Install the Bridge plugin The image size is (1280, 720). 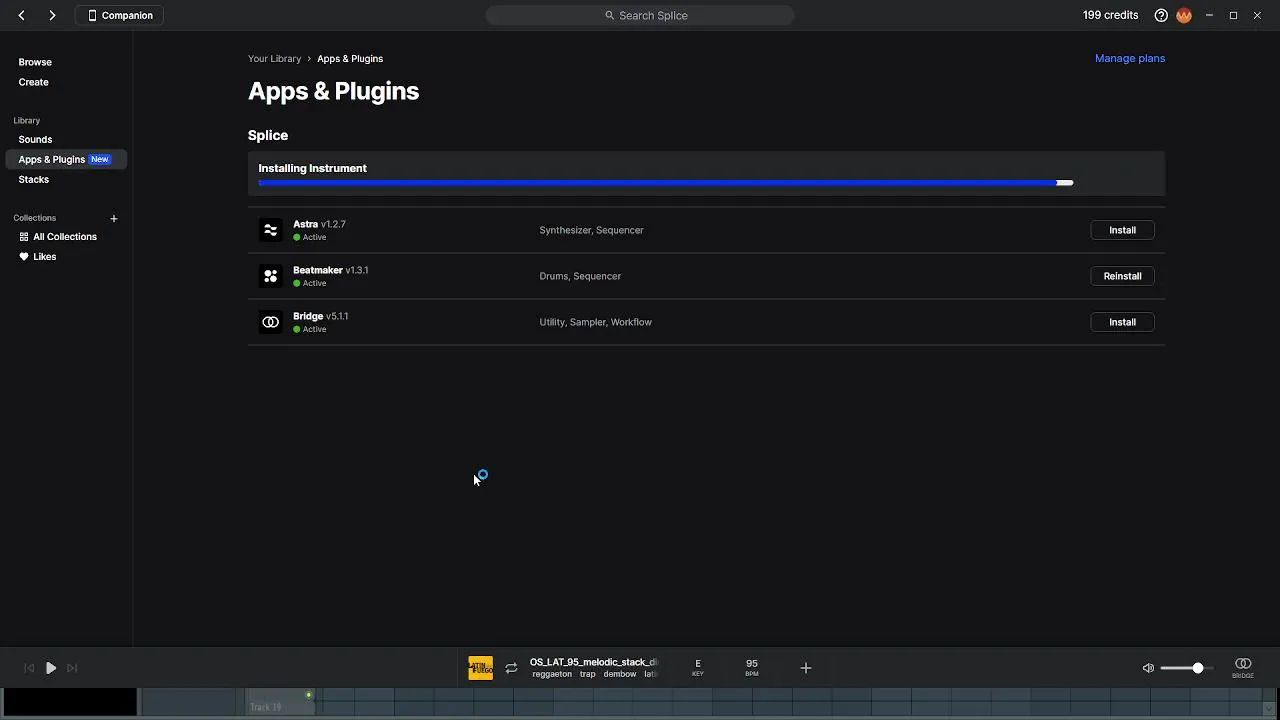[1122, 322]
